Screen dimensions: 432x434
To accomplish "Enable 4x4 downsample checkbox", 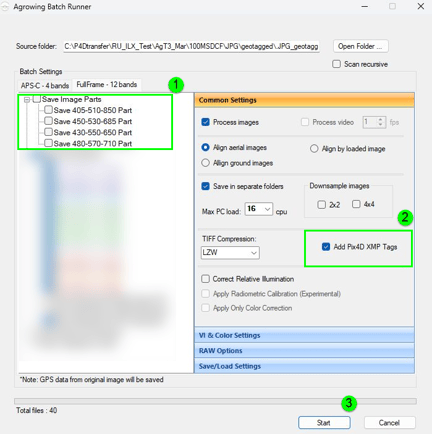I will (356, 204).
